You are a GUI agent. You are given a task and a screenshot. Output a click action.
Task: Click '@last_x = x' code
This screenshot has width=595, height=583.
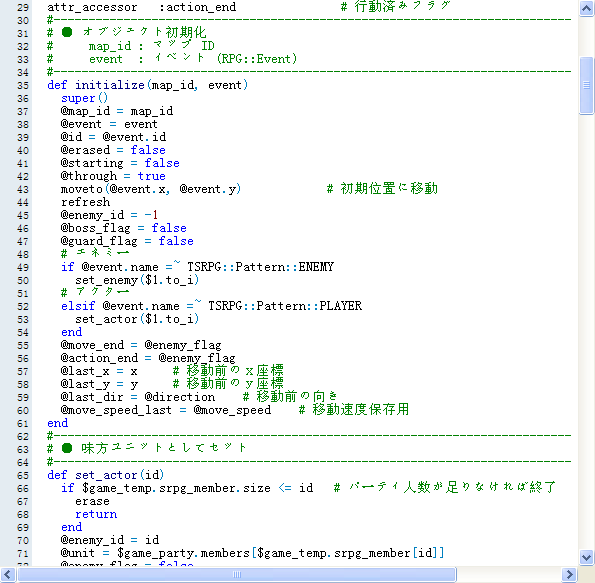click(x=99, y=371)
